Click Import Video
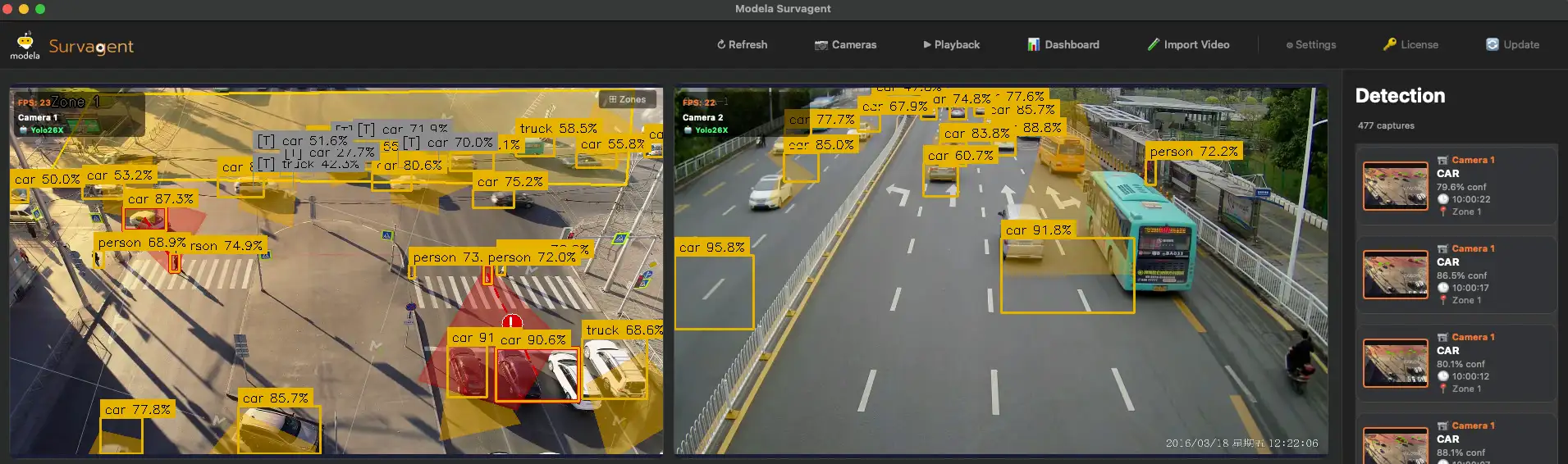The height and width of the screenshot is (464, 1568). [1188, 44]
